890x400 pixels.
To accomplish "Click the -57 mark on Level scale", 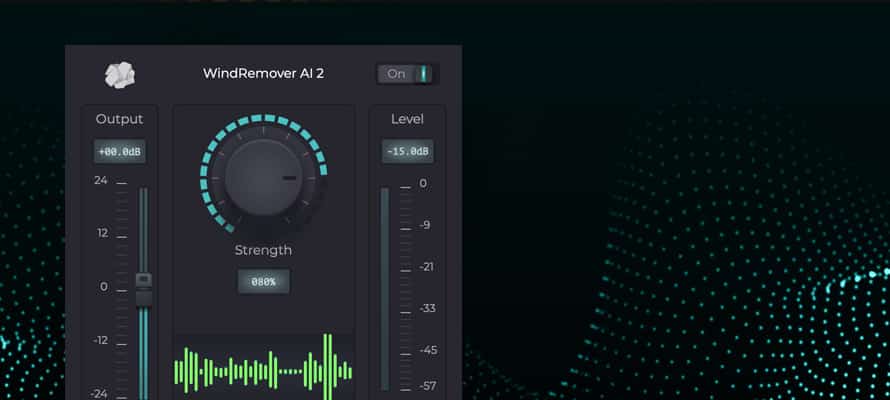I will coord(428,386).
